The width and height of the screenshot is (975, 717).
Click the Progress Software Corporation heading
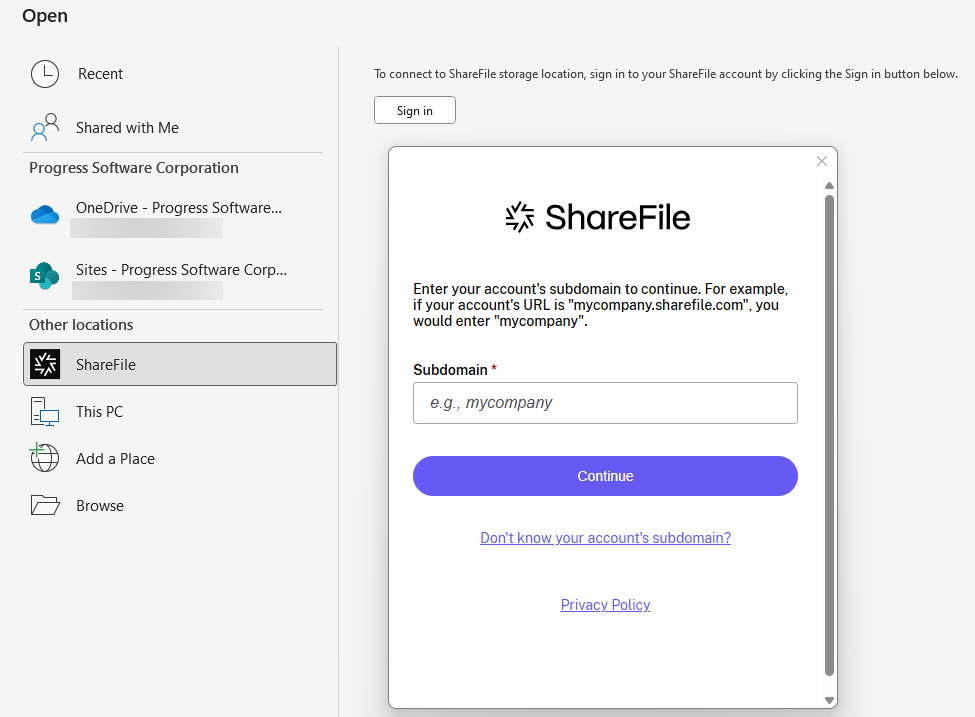click(134, 168)
